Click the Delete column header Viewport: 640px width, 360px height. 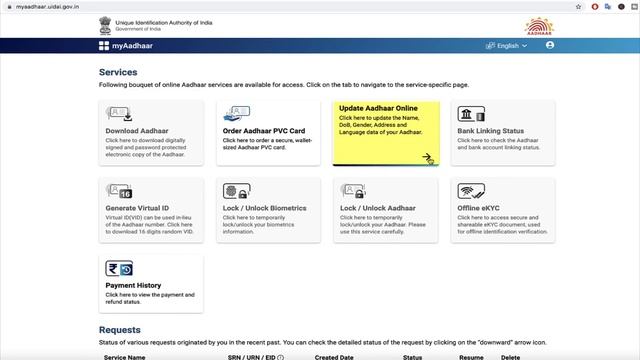[510, 357]
